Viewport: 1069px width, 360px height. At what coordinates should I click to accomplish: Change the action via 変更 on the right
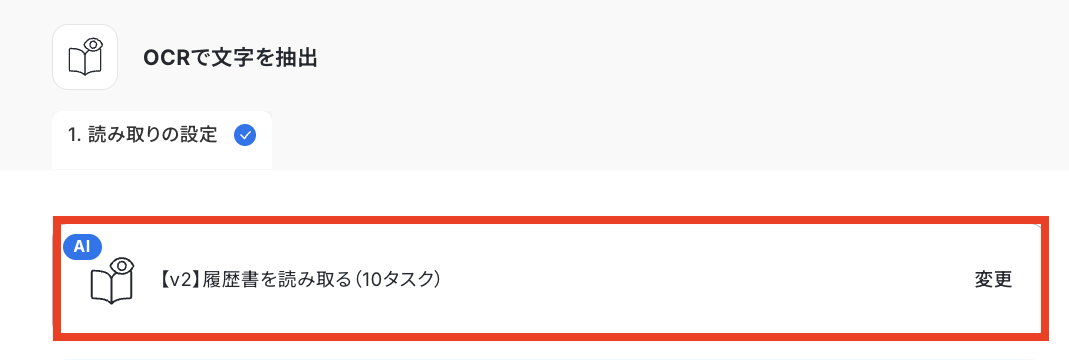(x=993, y=280)
